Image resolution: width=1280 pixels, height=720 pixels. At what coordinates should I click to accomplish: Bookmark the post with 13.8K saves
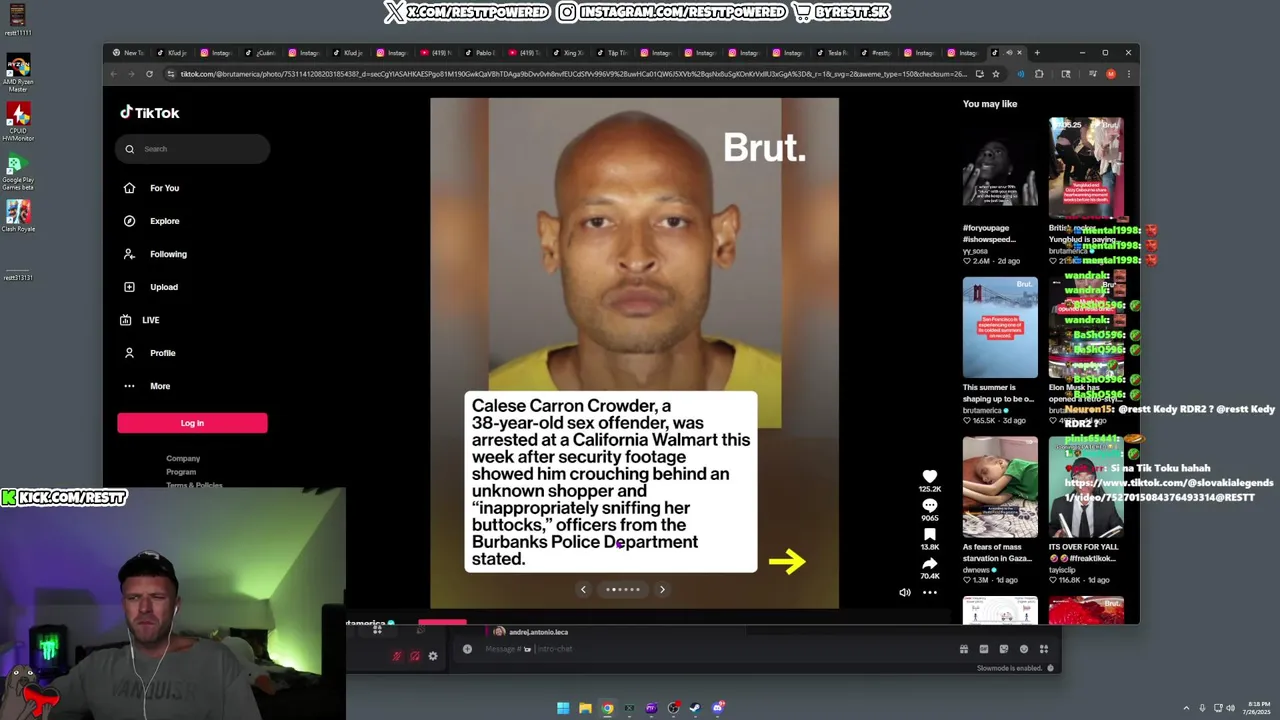pyautogui.click(x=930, y=535)
